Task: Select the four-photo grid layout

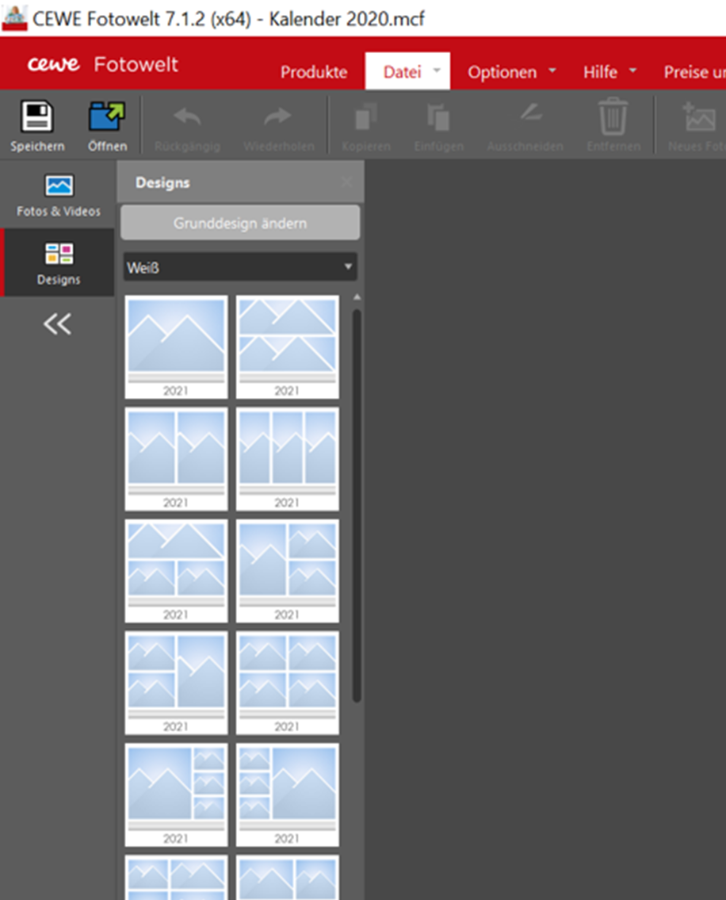Action: pyautogui.click(x=288, y=683)
